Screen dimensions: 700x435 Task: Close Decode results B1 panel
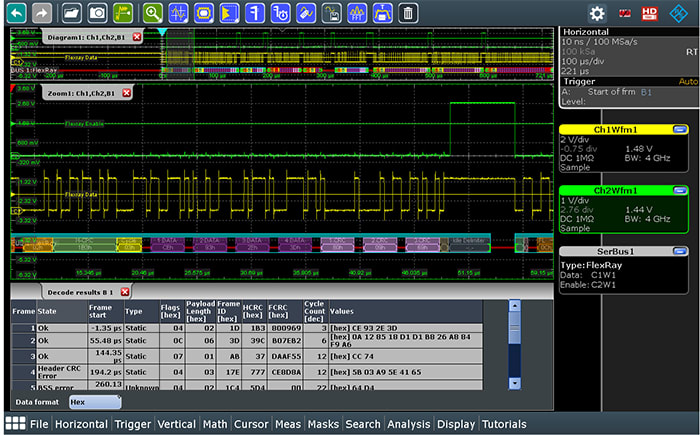tap(125, 291)
